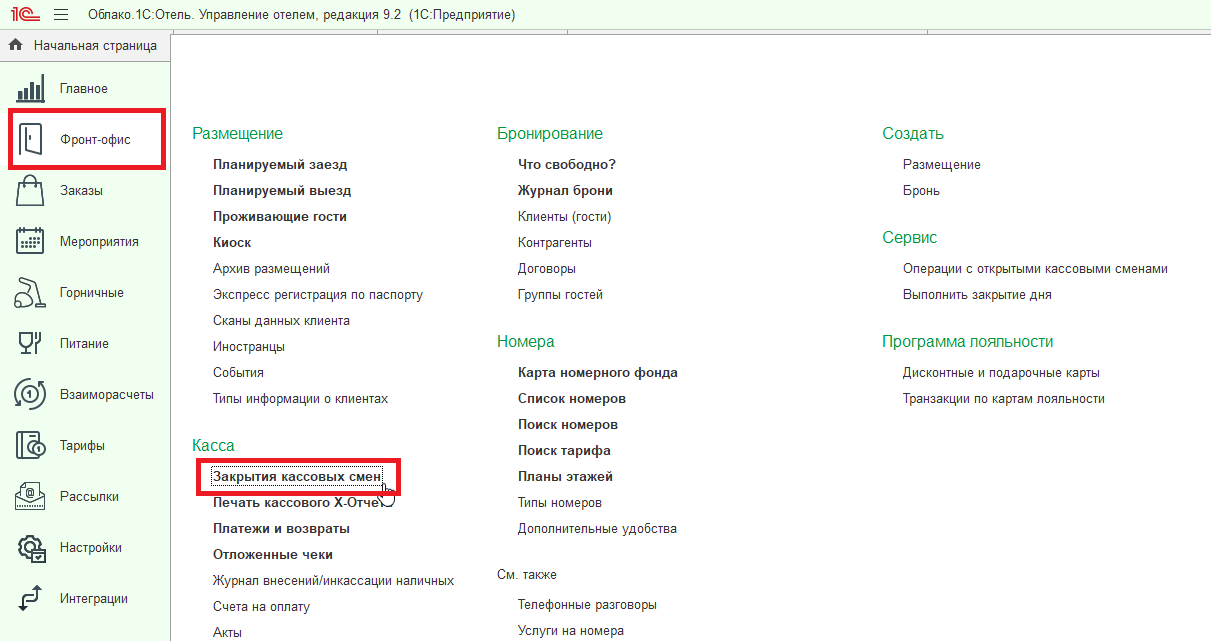Open Телефонные разговоры
1211x641 pixels.
point(587,605)
